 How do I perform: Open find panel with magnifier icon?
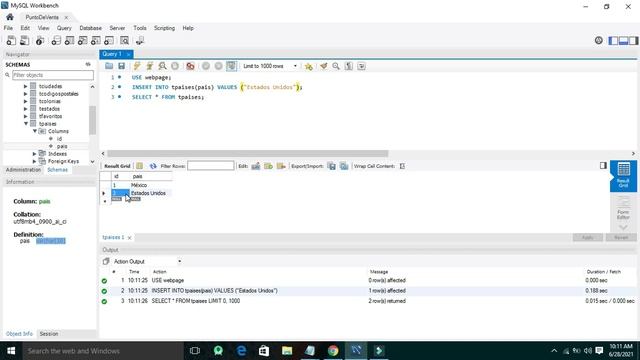click(x=336, y=66)
